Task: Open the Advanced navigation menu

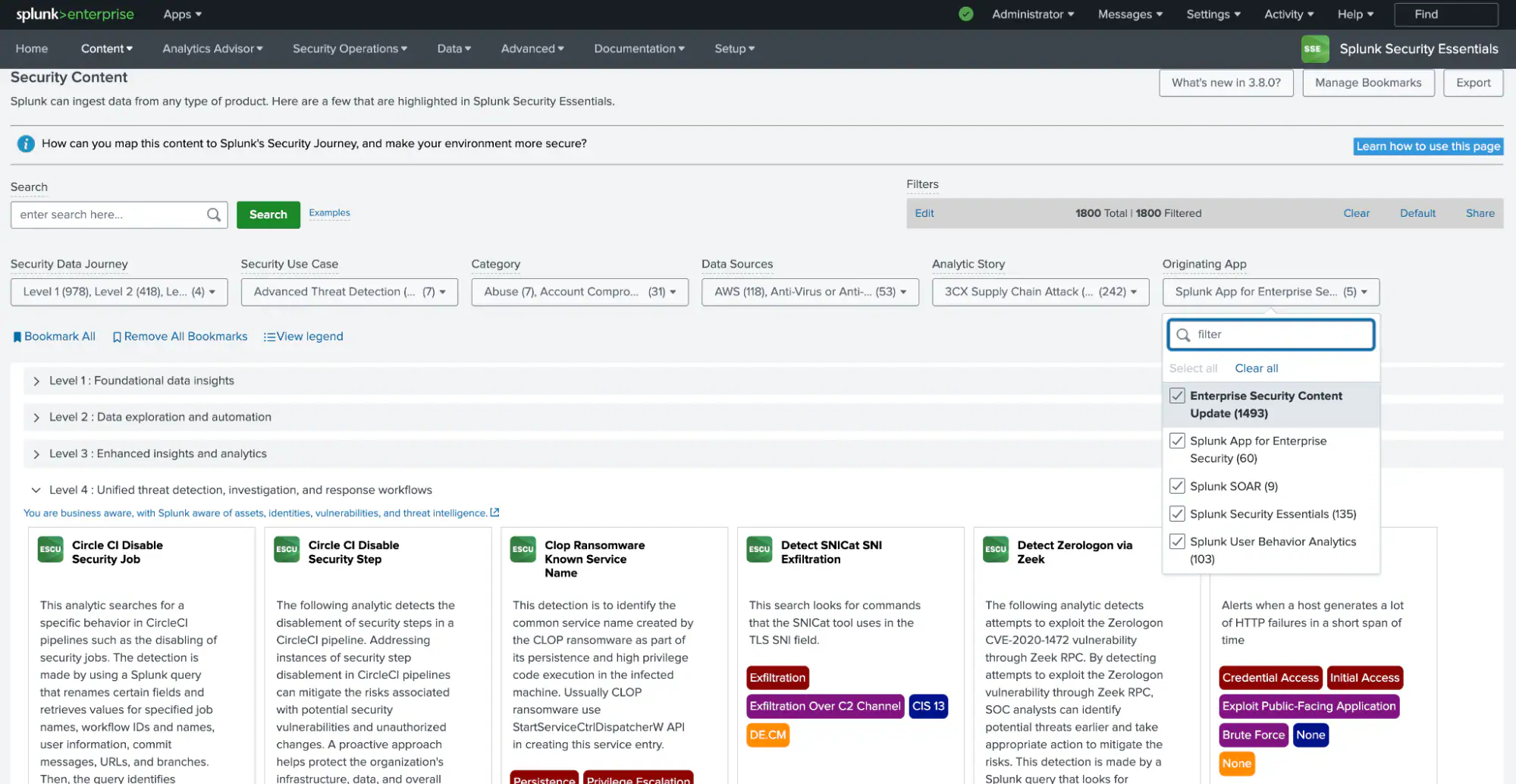Action: coord(532,49)
